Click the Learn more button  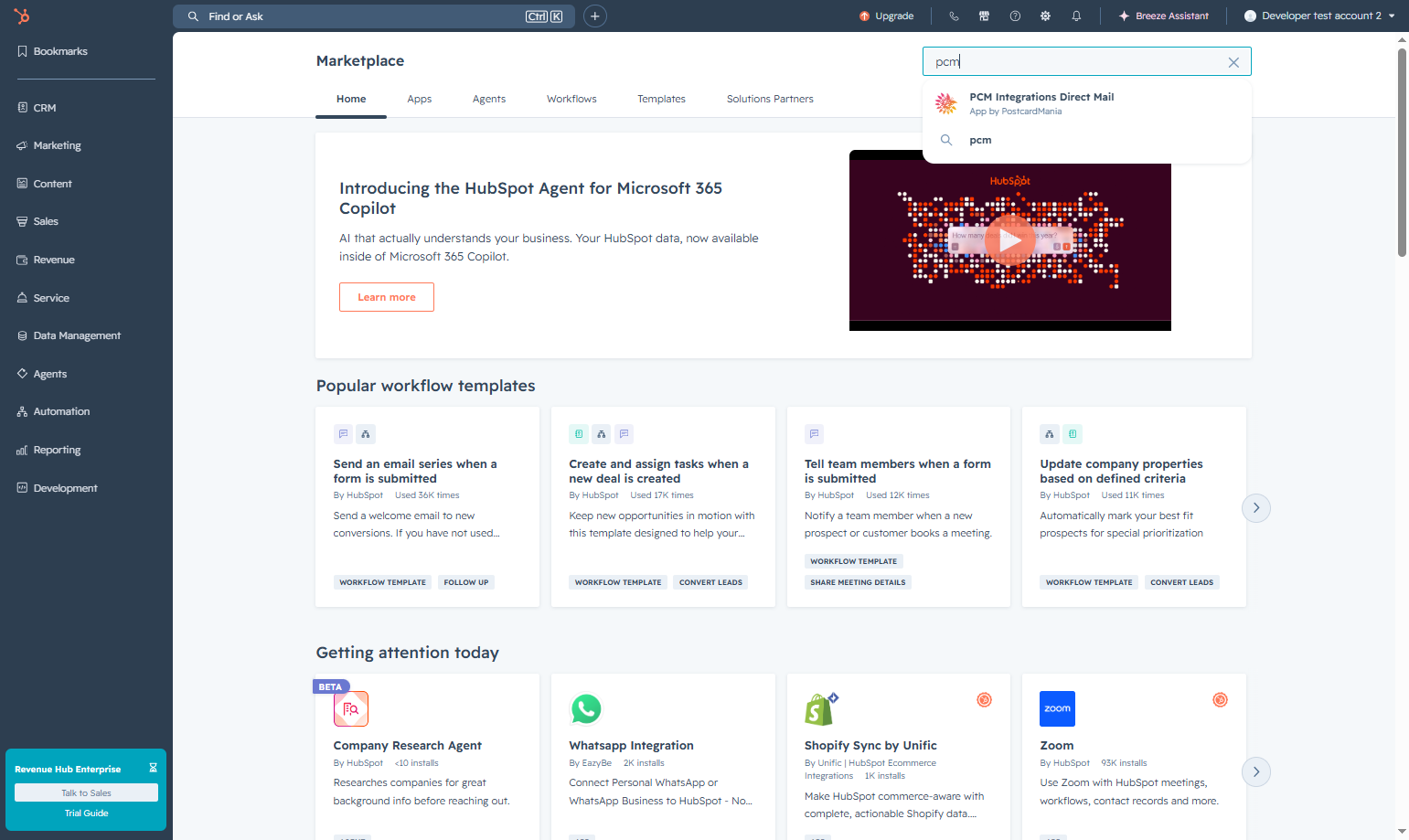pos(387,297)
